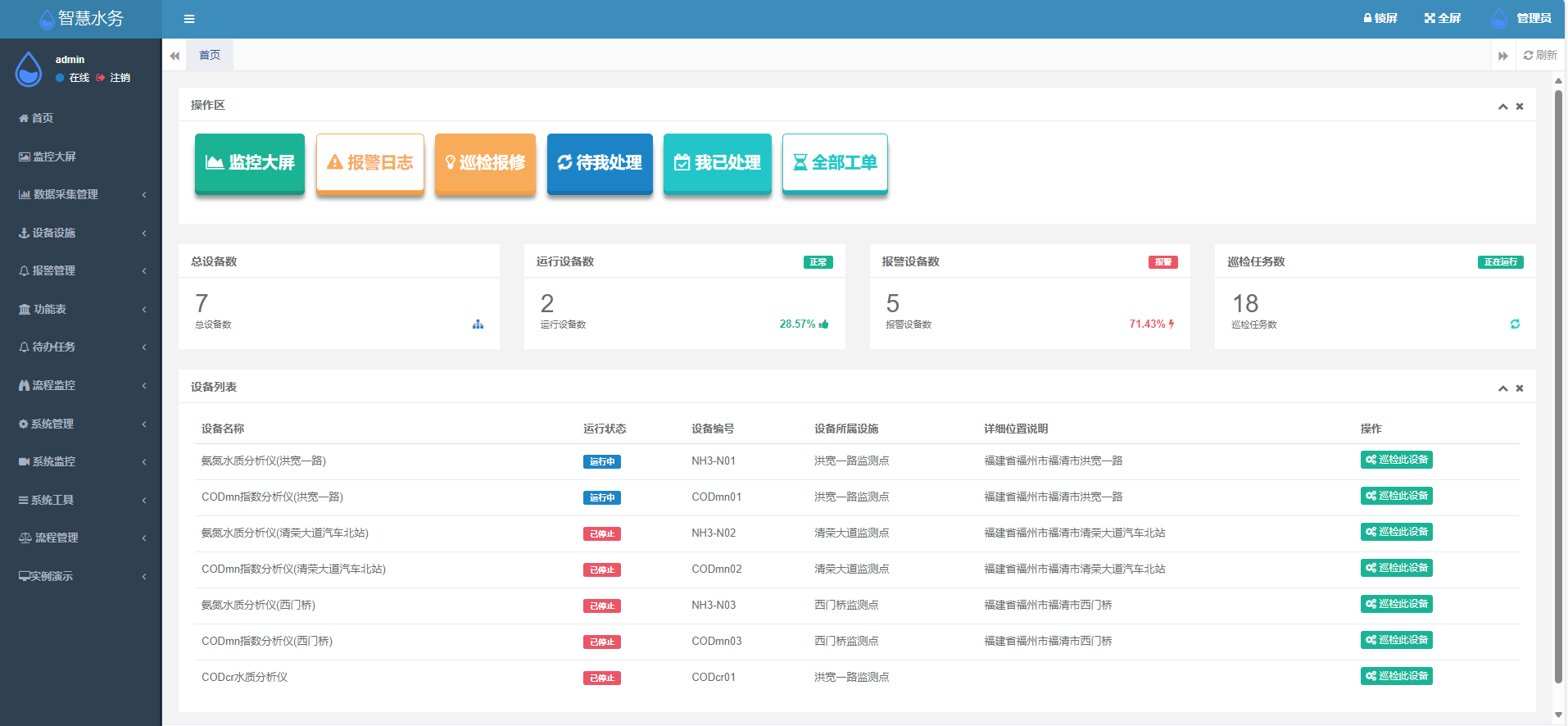The height and width of the screenshot is (726, 1568).
Task: Click the 巡检报修 orange button
Action: (x=485, y=163)
